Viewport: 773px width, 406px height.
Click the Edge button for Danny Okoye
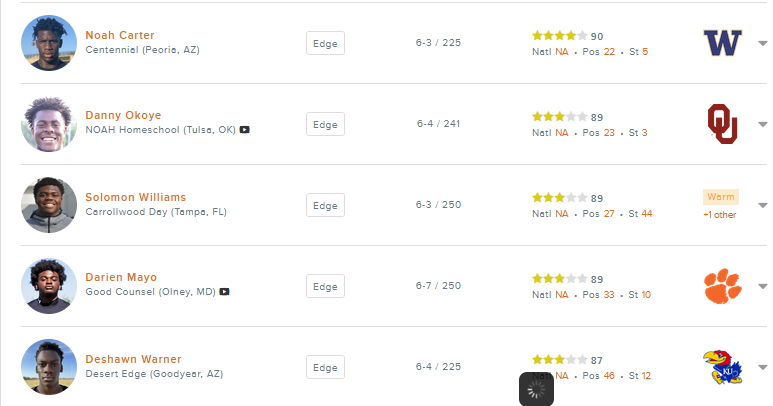(x=325, y=124)
